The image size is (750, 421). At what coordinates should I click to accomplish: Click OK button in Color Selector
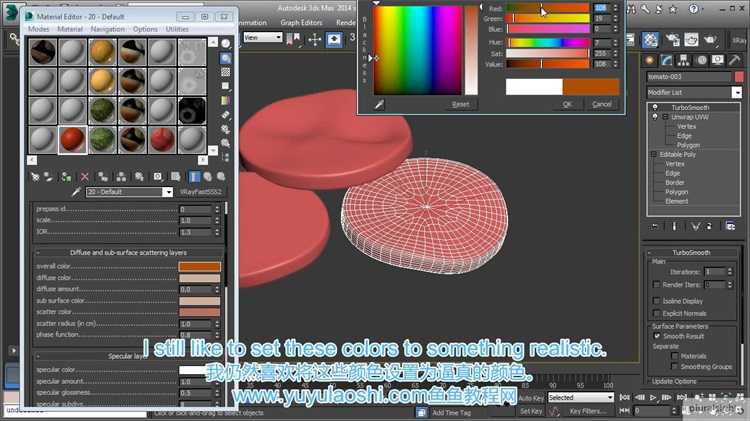click(567, 104)
